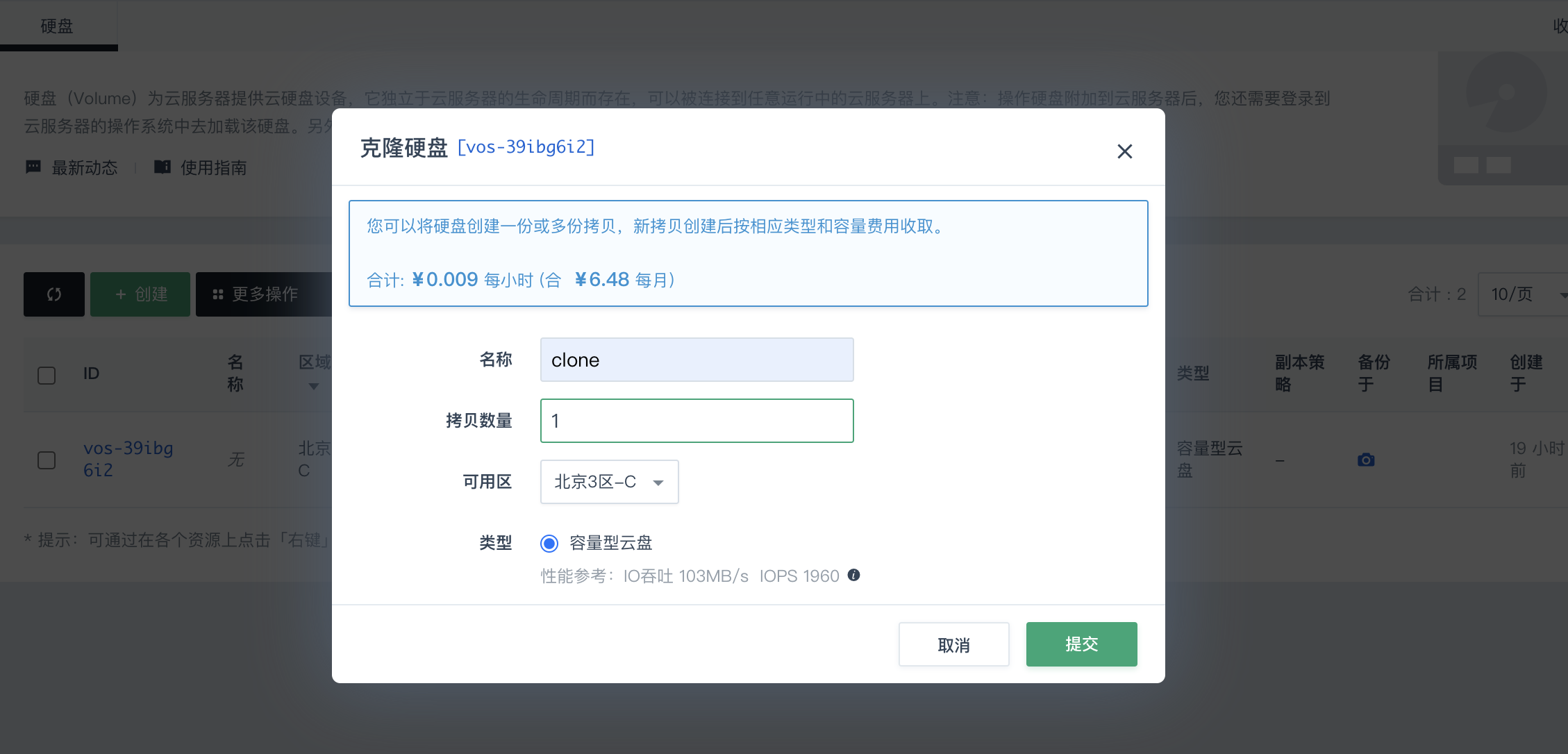This screenshot has height=754, width=1568.
Task: Open the 10/页 page size dropdown
Action: 1522,294
